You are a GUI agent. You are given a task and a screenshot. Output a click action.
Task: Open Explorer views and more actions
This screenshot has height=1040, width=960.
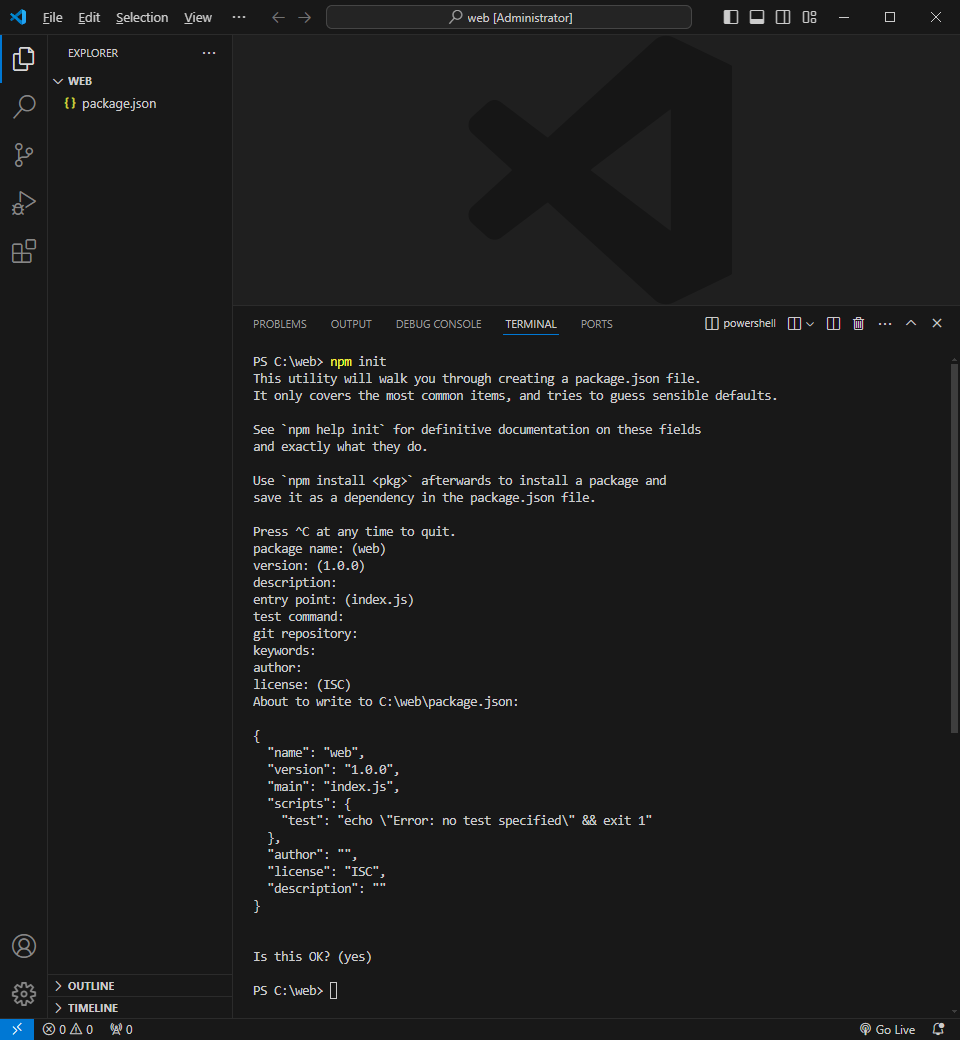click(209, 53)
